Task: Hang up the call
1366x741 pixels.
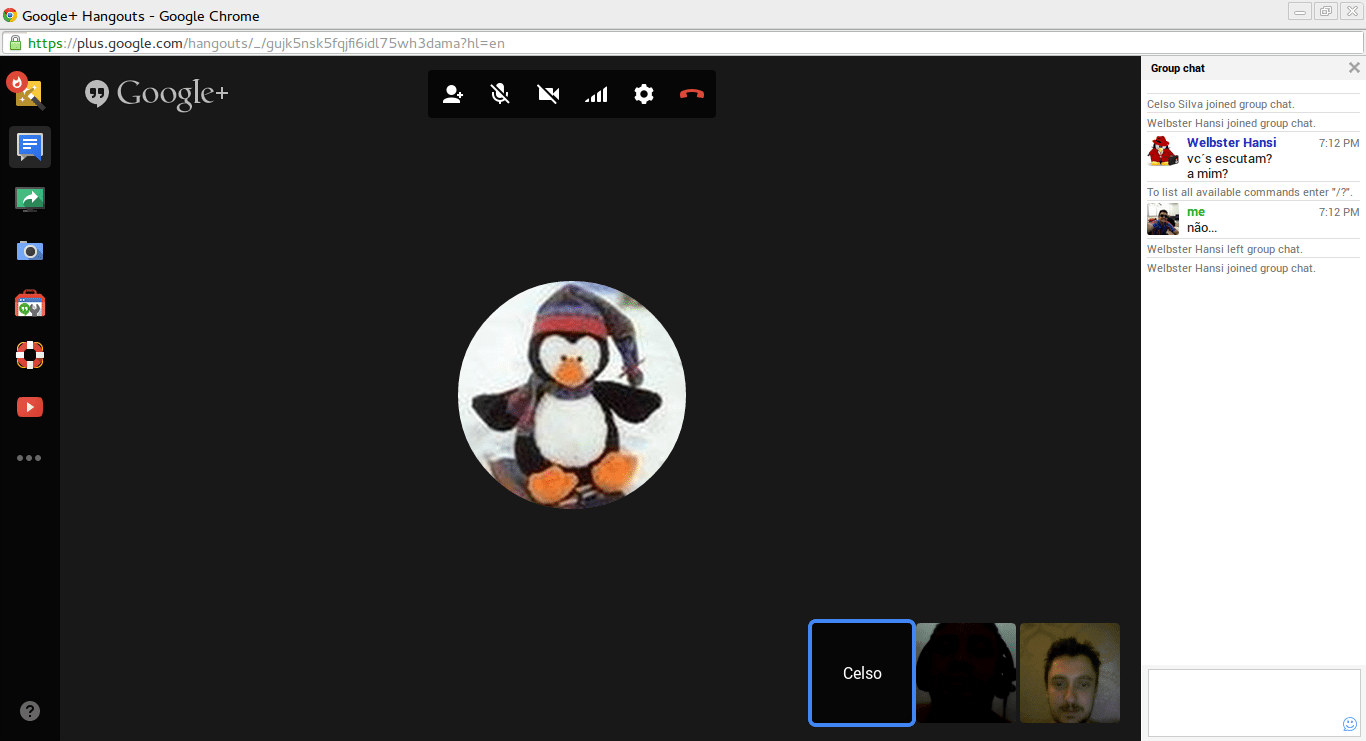Action: point(691,93)
